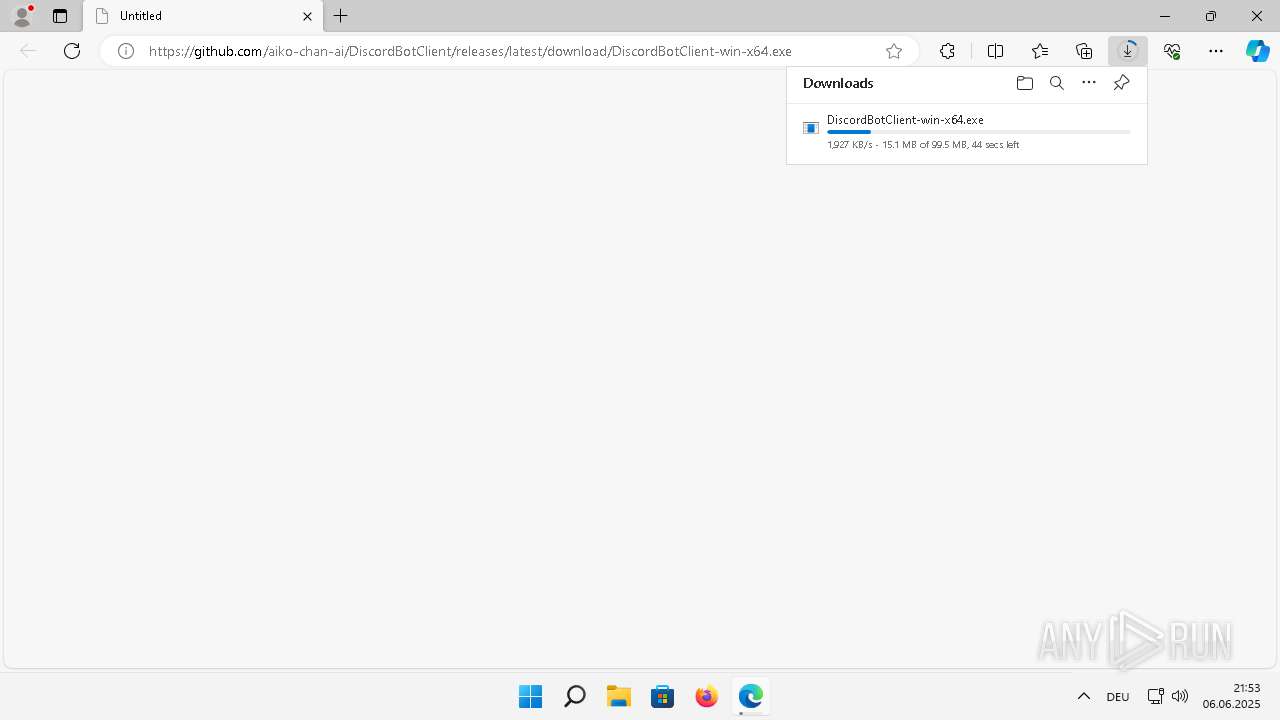The height and width of the screenshot is (720, 1280).
Task: Go back with the back arrow
Action: coord(28,51)
